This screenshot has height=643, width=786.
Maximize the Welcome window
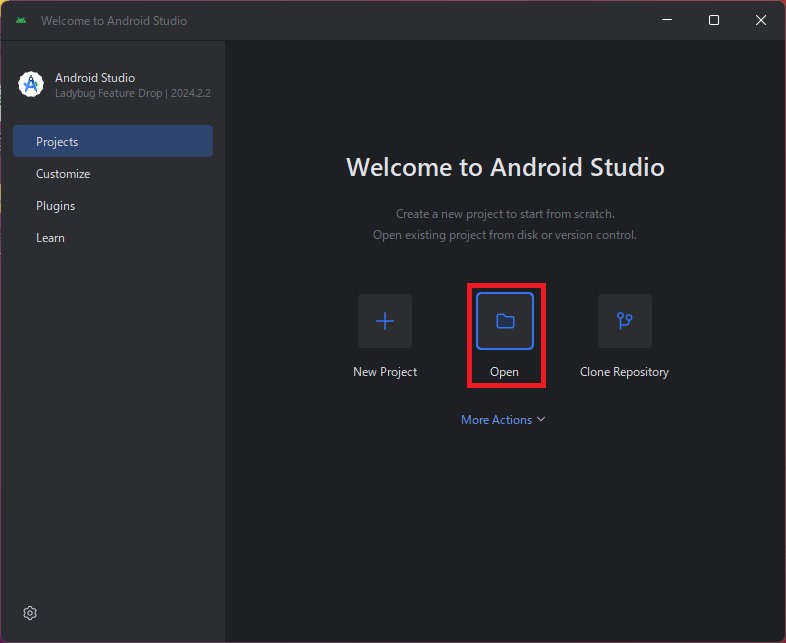(714, 20)
